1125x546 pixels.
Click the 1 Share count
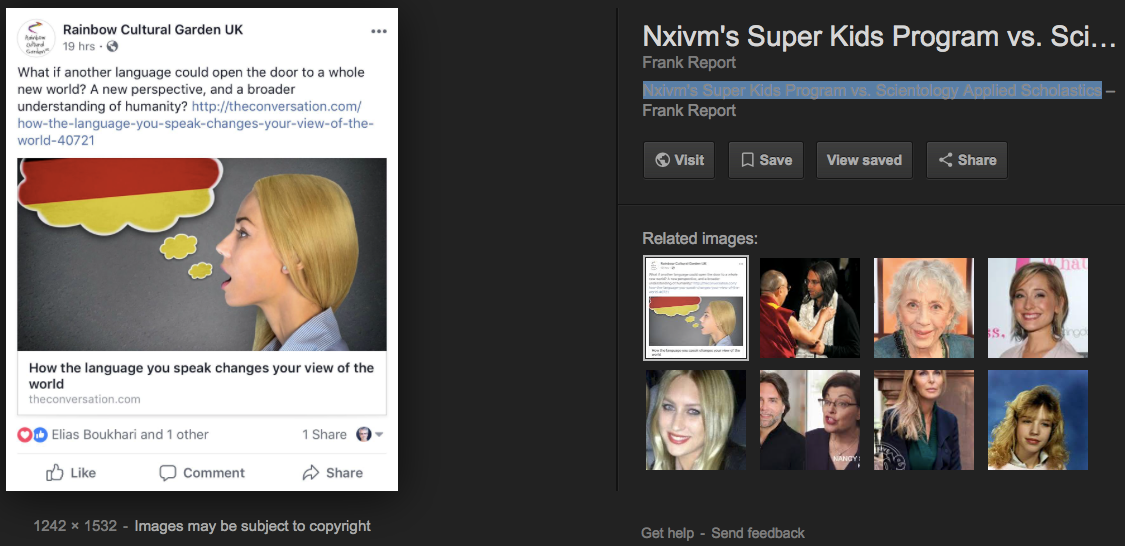[324, 435]
